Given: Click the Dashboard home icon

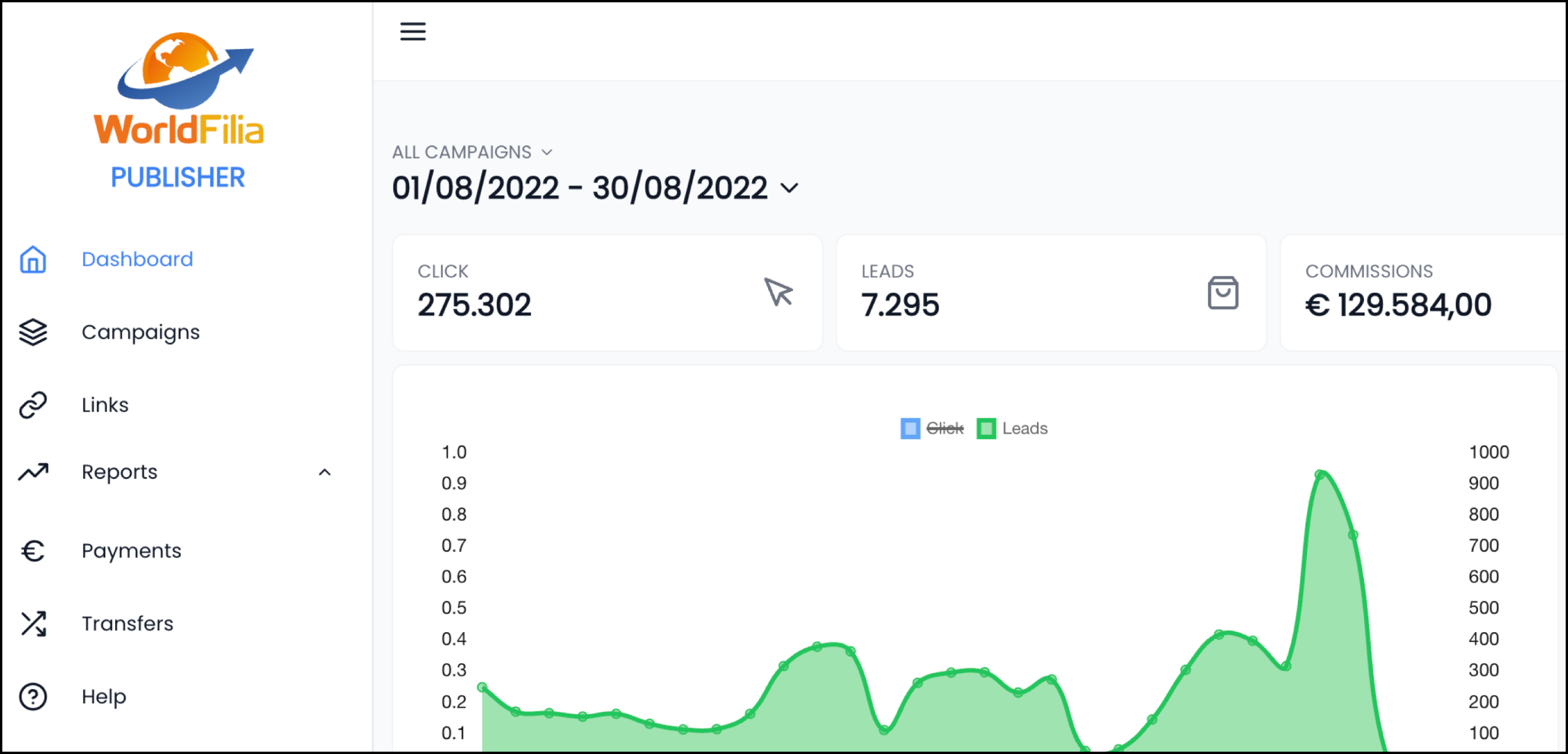Looking at the screenshot, I should (x=33, y=260).
